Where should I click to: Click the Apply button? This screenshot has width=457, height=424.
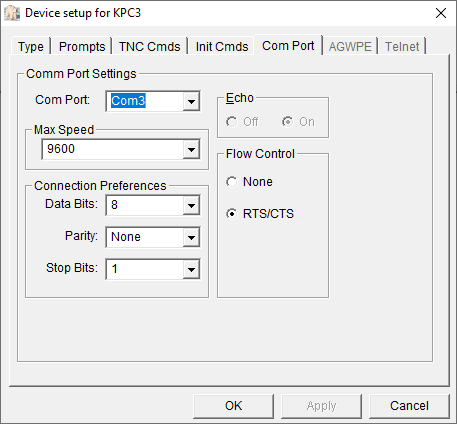click(x=321, y=406)
